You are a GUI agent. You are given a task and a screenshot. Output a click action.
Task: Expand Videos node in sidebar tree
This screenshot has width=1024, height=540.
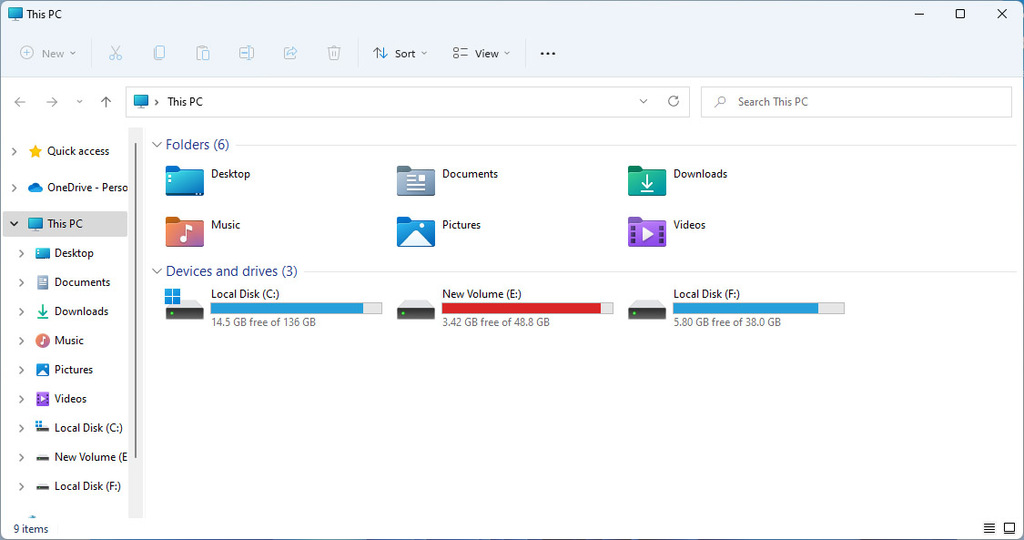22,399
